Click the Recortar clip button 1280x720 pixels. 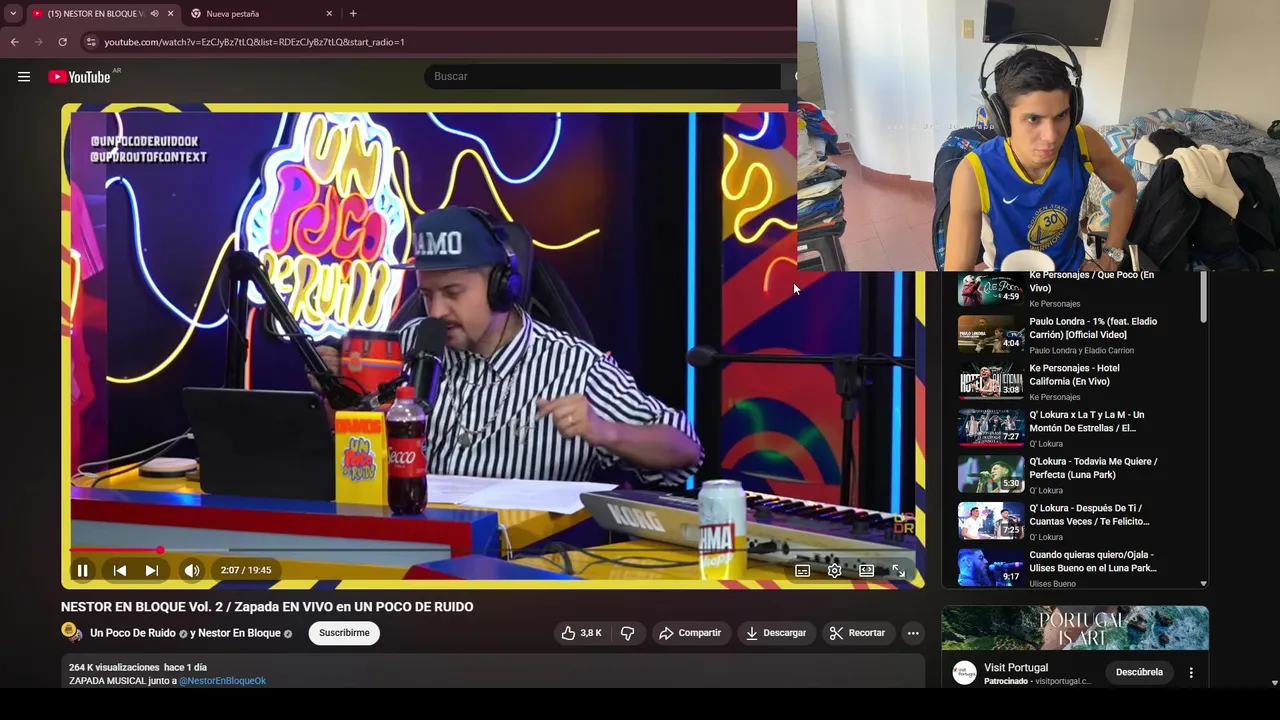pos(858,633)
